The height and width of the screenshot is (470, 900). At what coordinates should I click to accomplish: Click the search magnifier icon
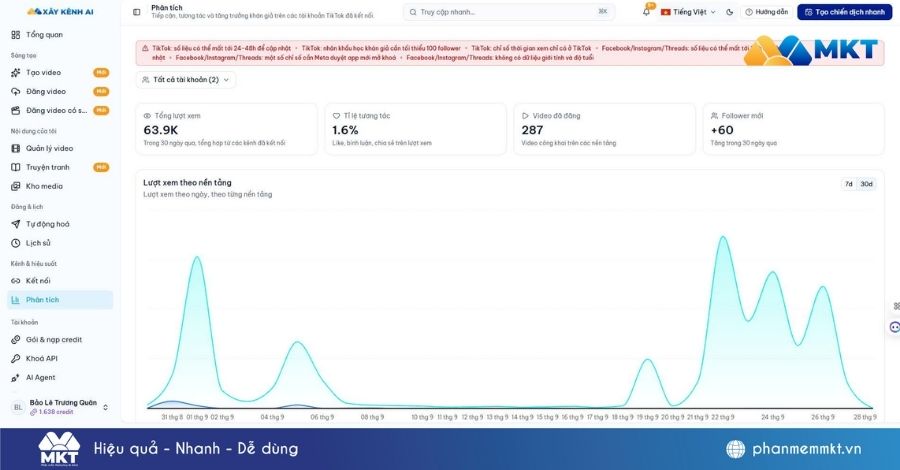click(x=413, y=12)
